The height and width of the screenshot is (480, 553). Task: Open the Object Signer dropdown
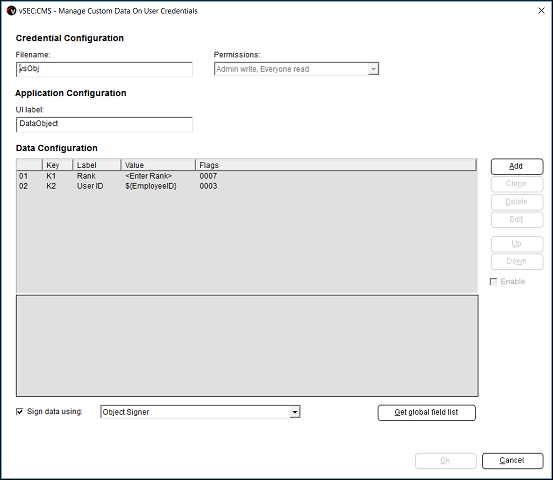[200, 412]
